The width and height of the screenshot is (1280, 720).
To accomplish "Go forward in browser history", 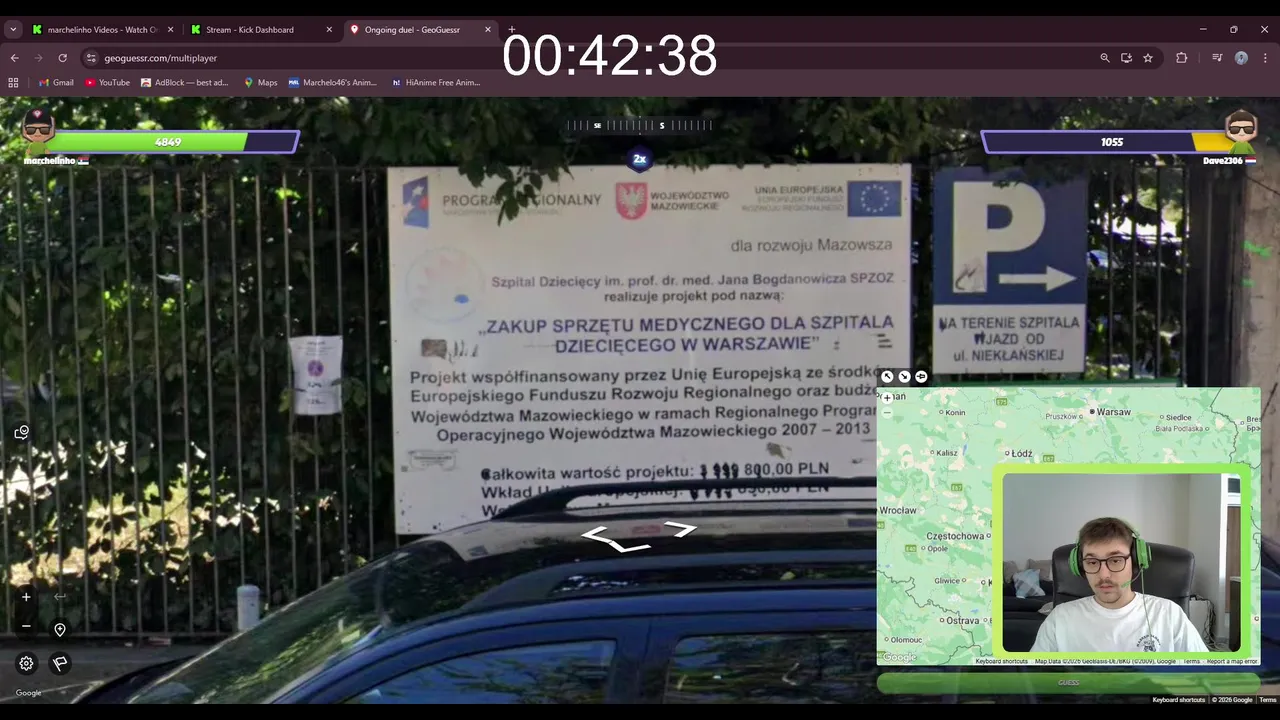I will click(39, 58).
